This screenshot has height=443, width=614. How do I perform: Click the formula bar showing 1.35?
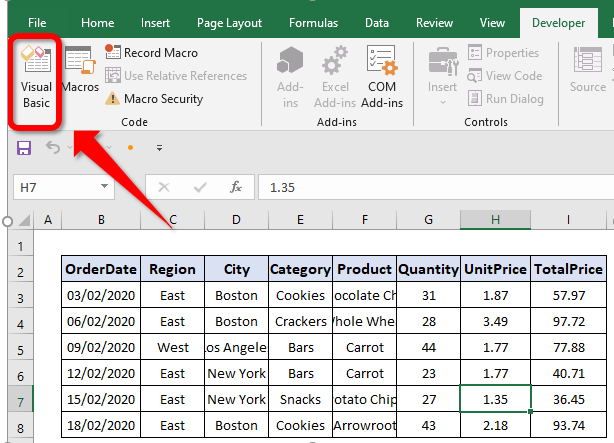click(x=435, y=187)
